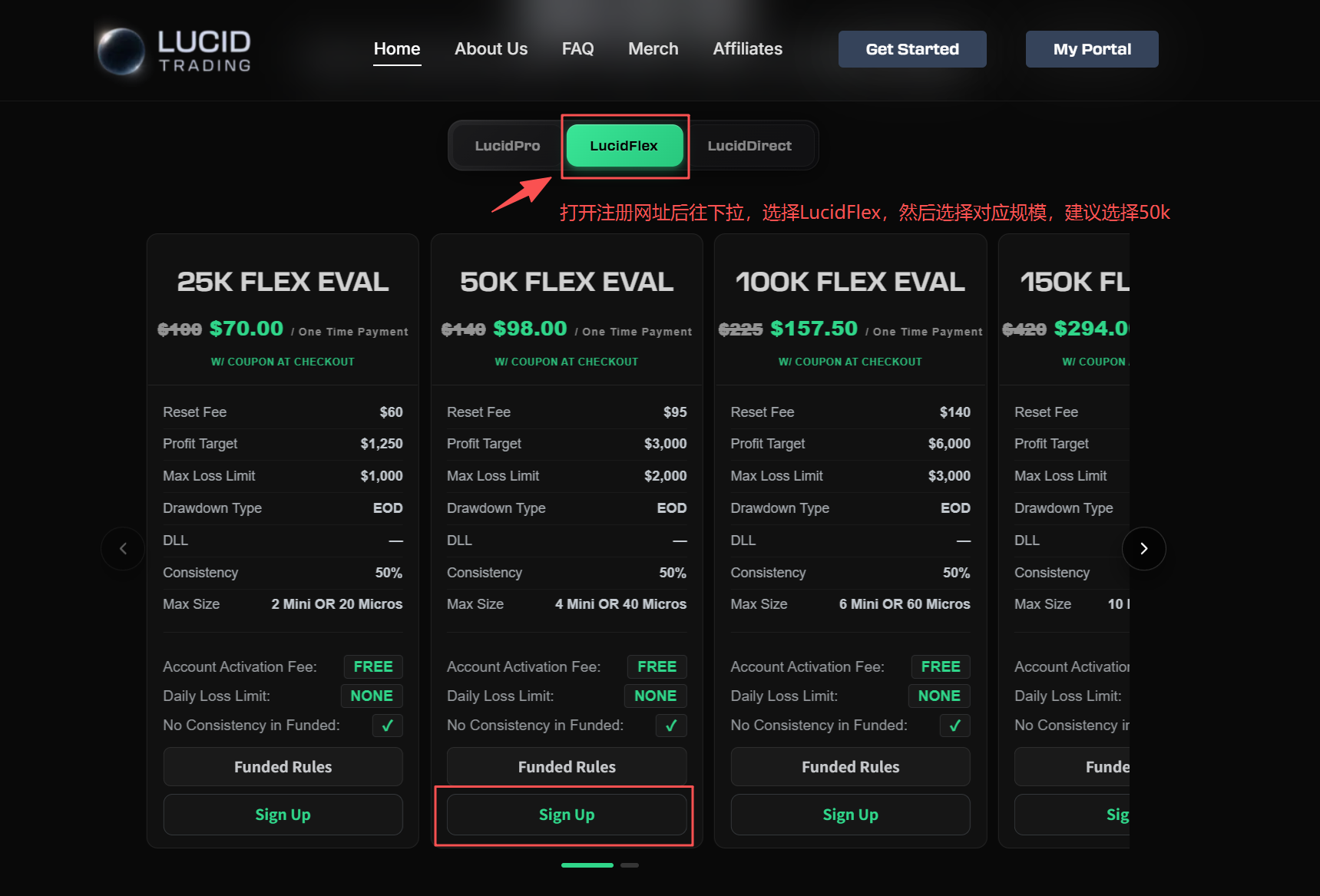Click the 100K FREE activation fee badge
Screen dimensions: 1320x896
click(941, 666)
